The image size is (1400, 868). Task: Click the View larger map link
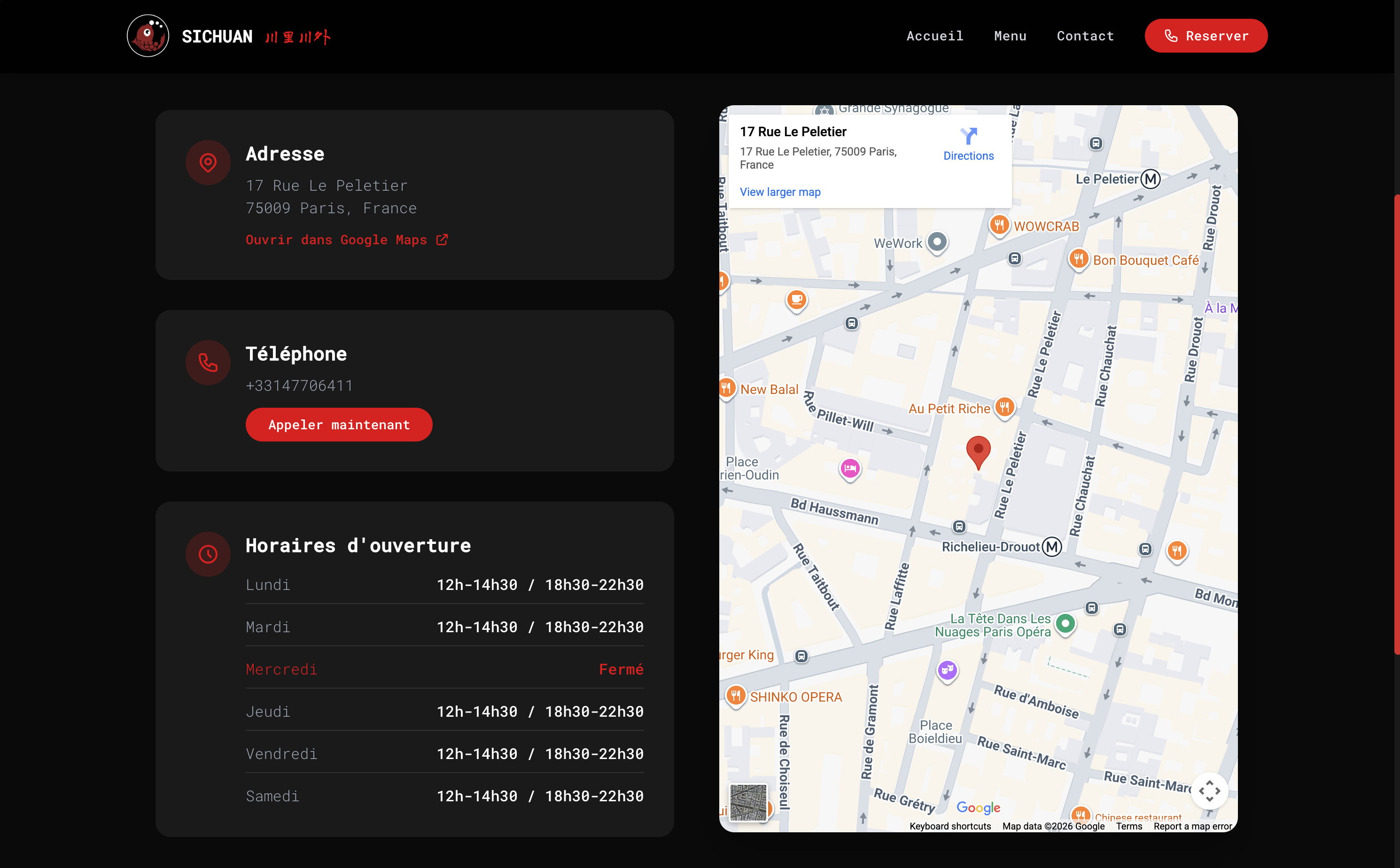(x=780, y=192)
